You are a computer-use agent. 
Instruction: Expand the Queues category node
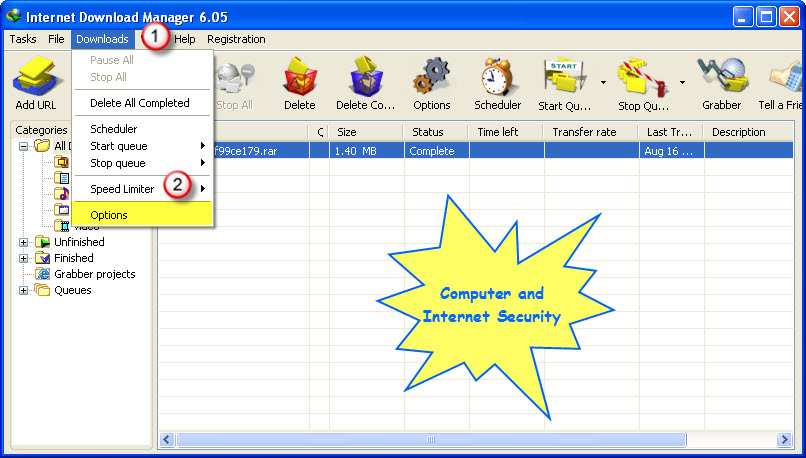click(x=23, y=290)
